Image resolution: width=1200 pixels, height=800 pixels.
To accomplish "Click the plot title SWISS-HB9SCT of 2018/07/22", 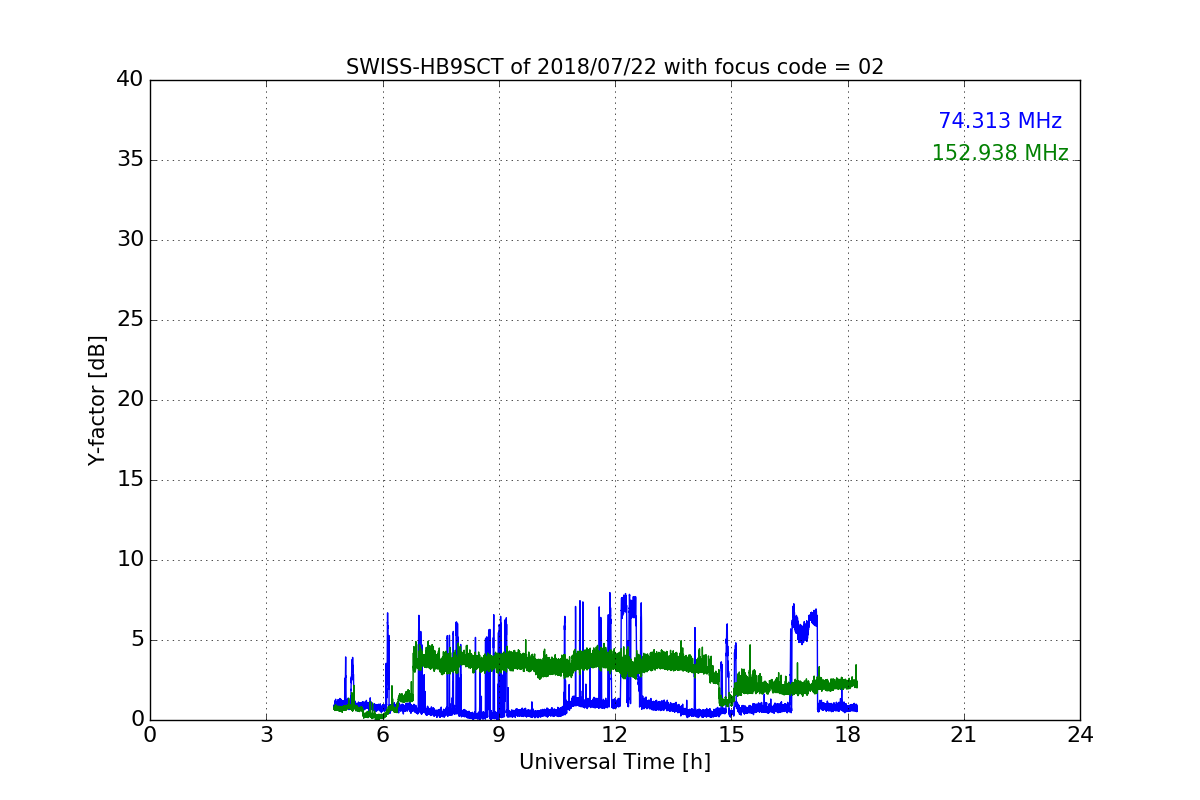I will point(615,67).
